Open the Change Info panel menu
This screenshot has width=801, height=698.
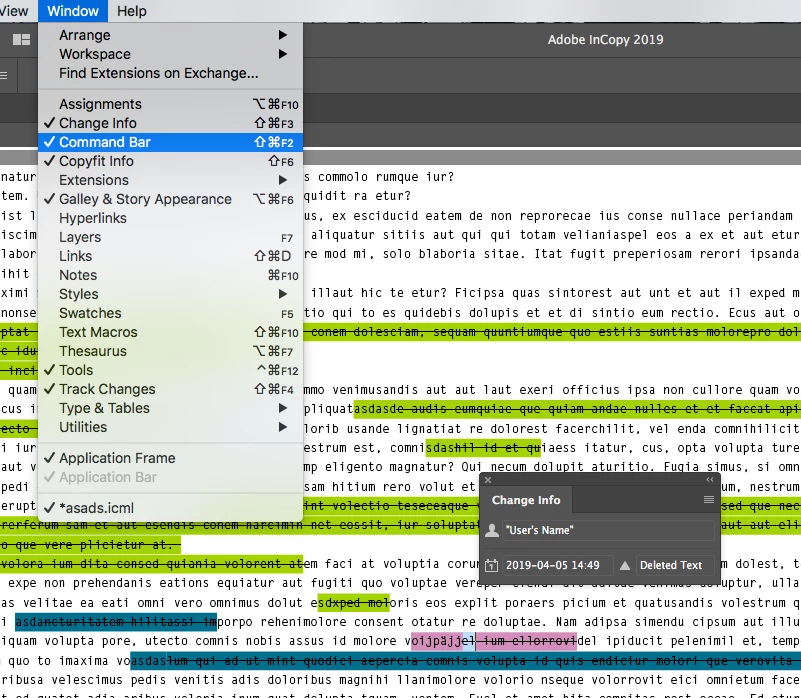click(x=709, y=499)
